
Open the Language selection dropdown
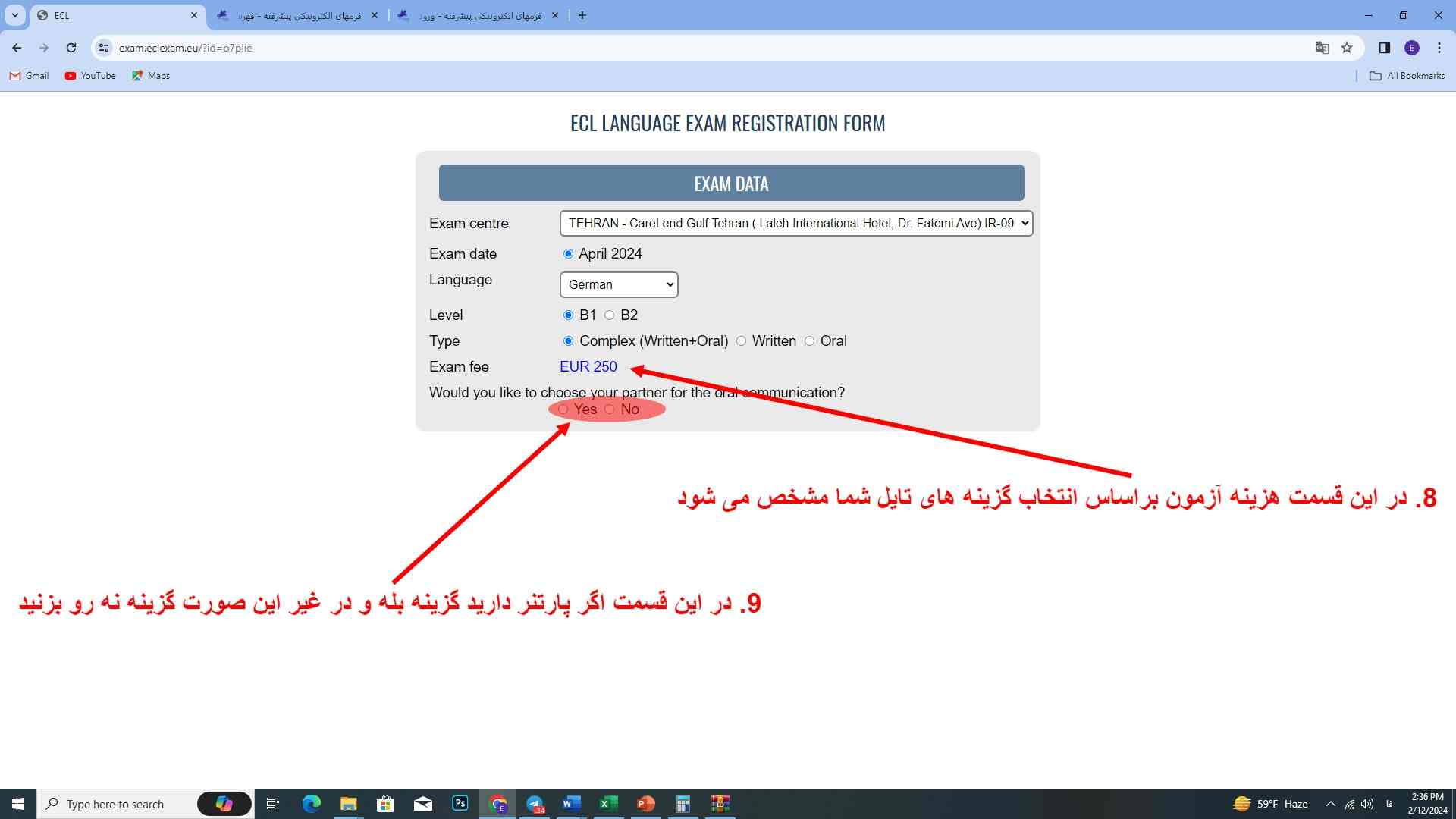pyautogui.click(x=618, y=284)
